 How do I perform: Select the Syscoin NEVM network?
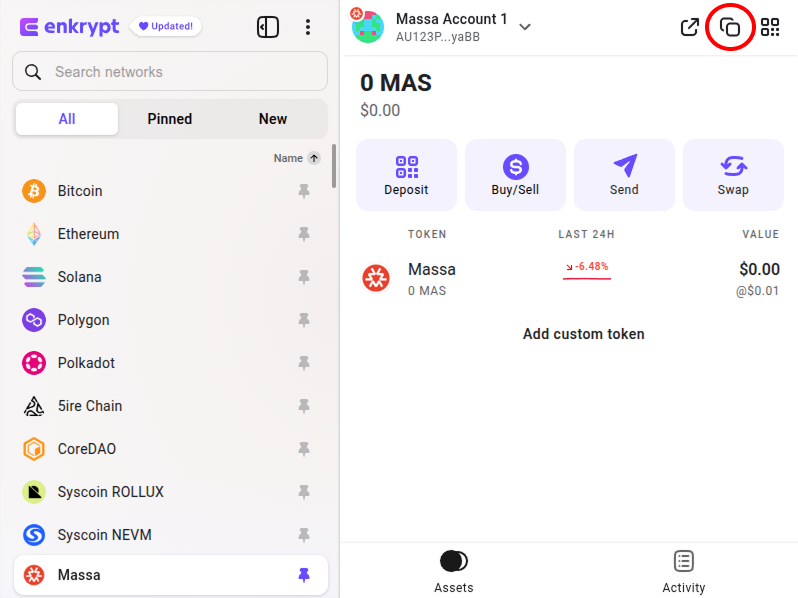click(x=171, y=535)
